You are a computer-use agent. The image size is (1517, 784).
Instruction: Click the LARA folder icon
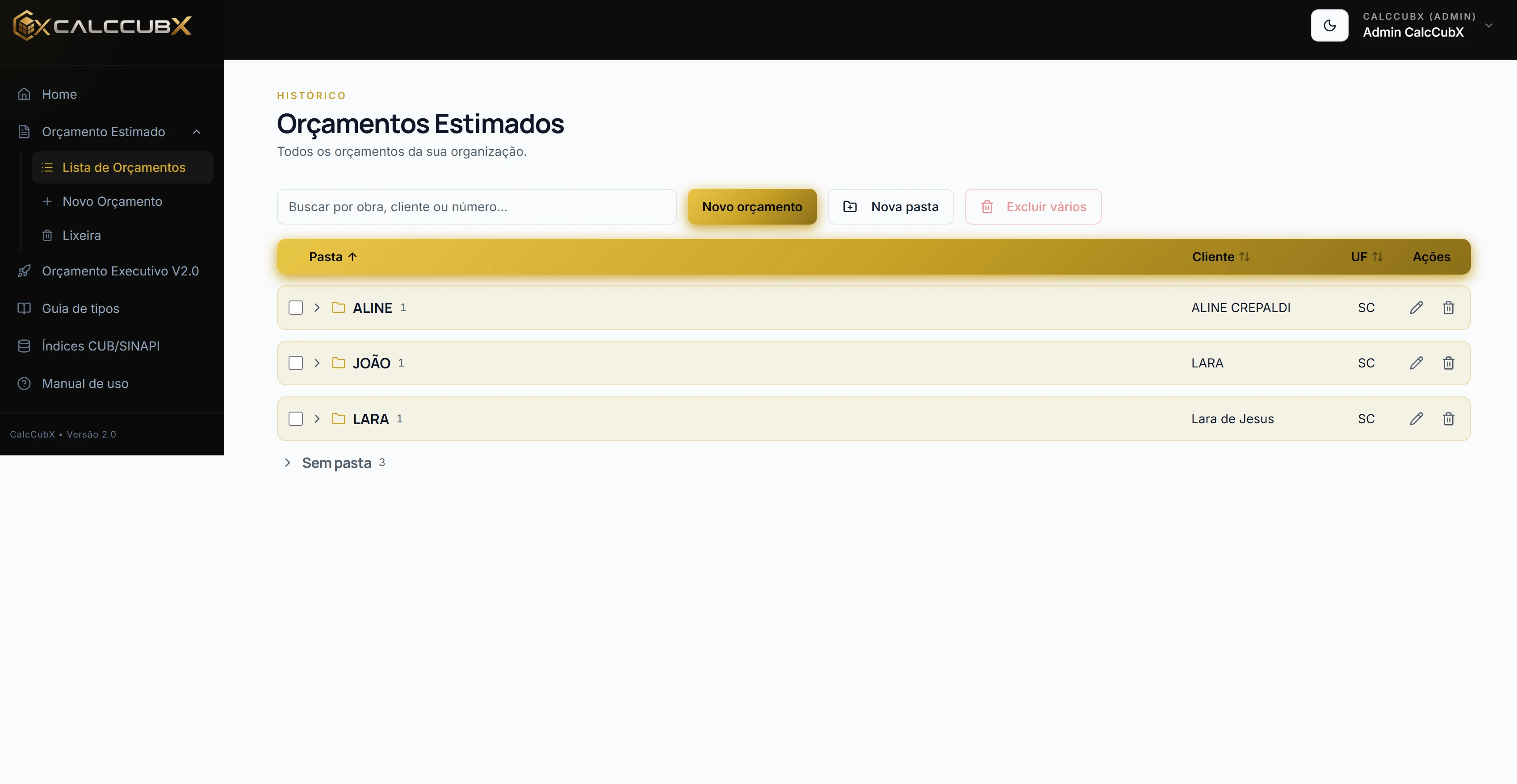[339, 419]
